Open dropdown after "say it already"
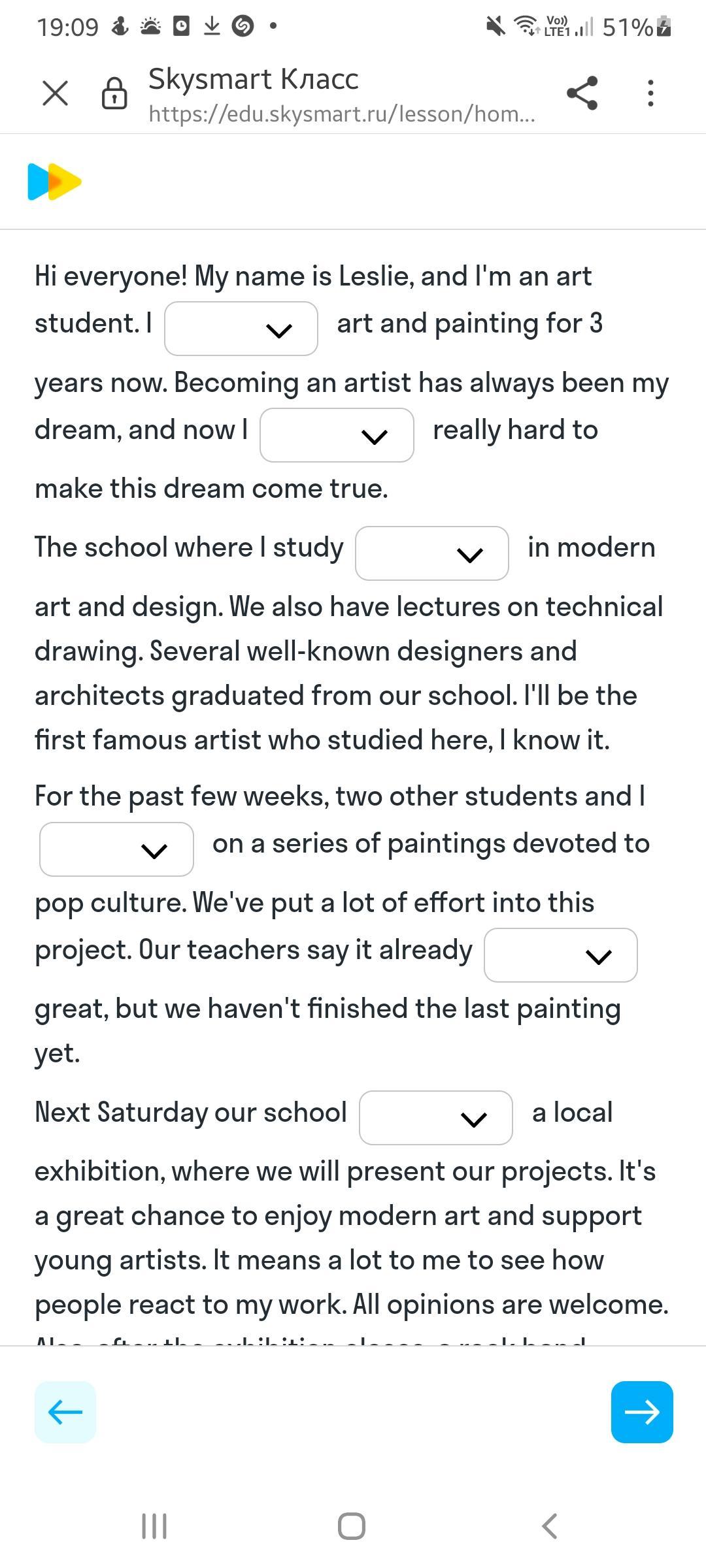 point(561,955)
